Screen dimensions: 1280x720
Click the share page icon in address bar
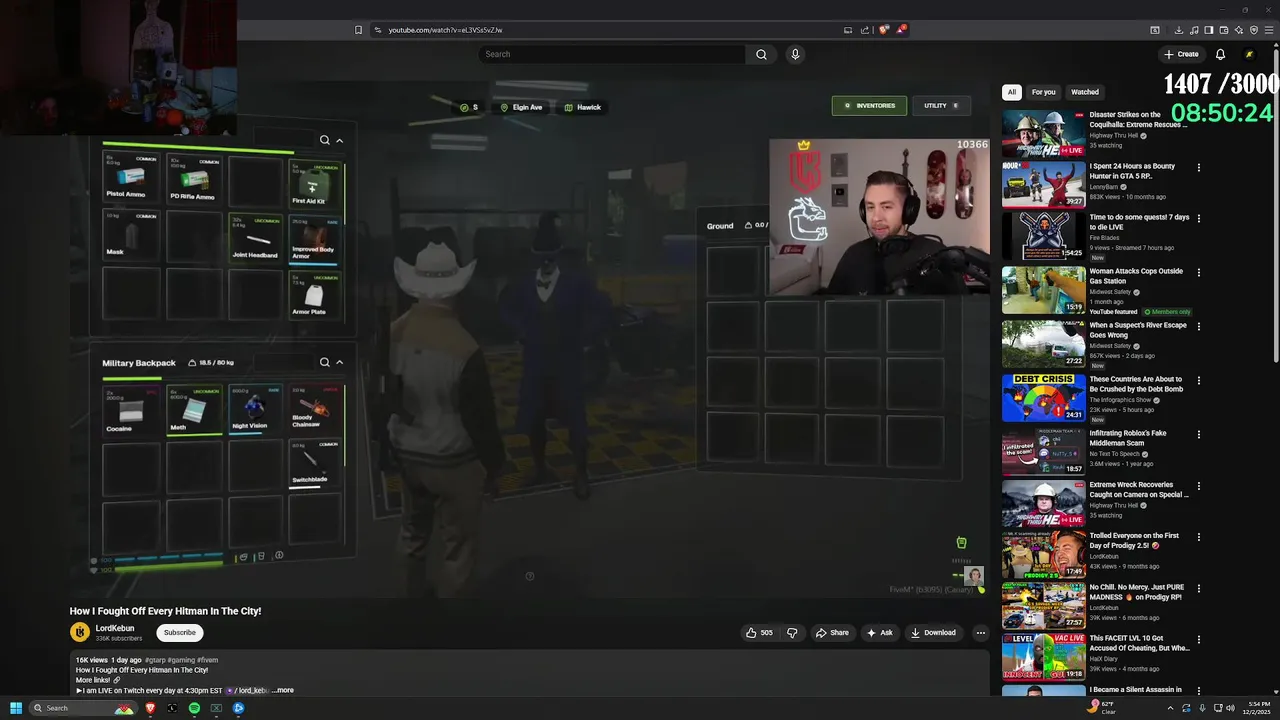click(865, 30)
